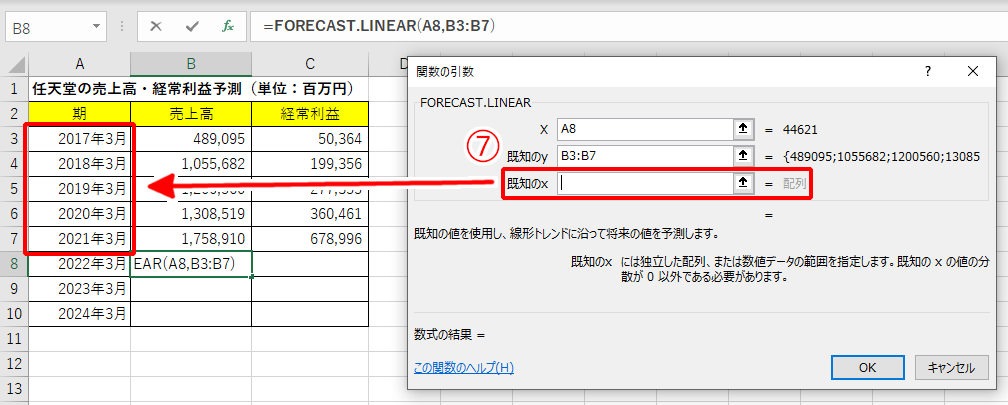Click header cell 期
This screenshot has width=1008, height=405.
pyautogui.click(x=80, y=113)
